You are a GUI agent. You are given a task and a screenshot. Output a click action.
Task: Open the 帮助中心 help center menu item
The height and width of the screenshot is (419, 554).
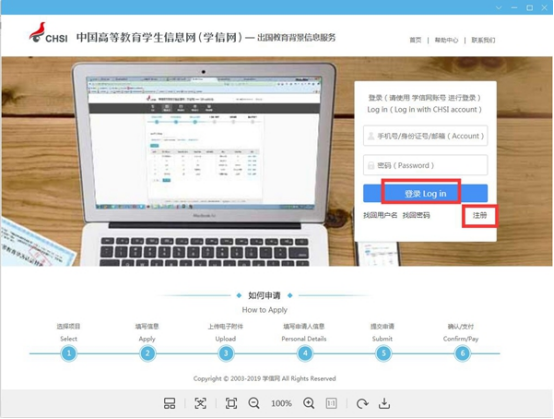pos(446,40)
